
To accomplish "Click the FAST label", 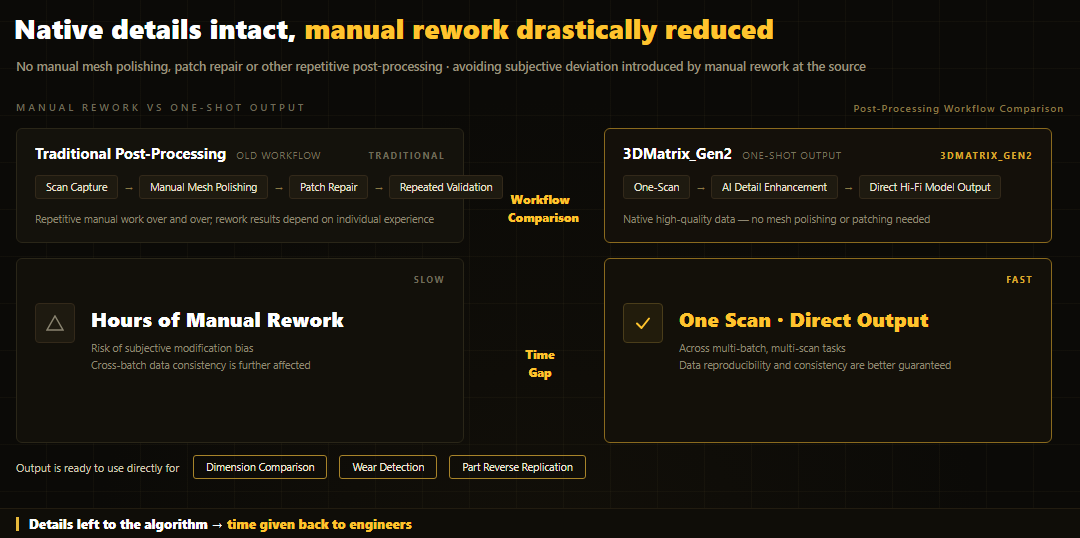I will pos(1019,280).
